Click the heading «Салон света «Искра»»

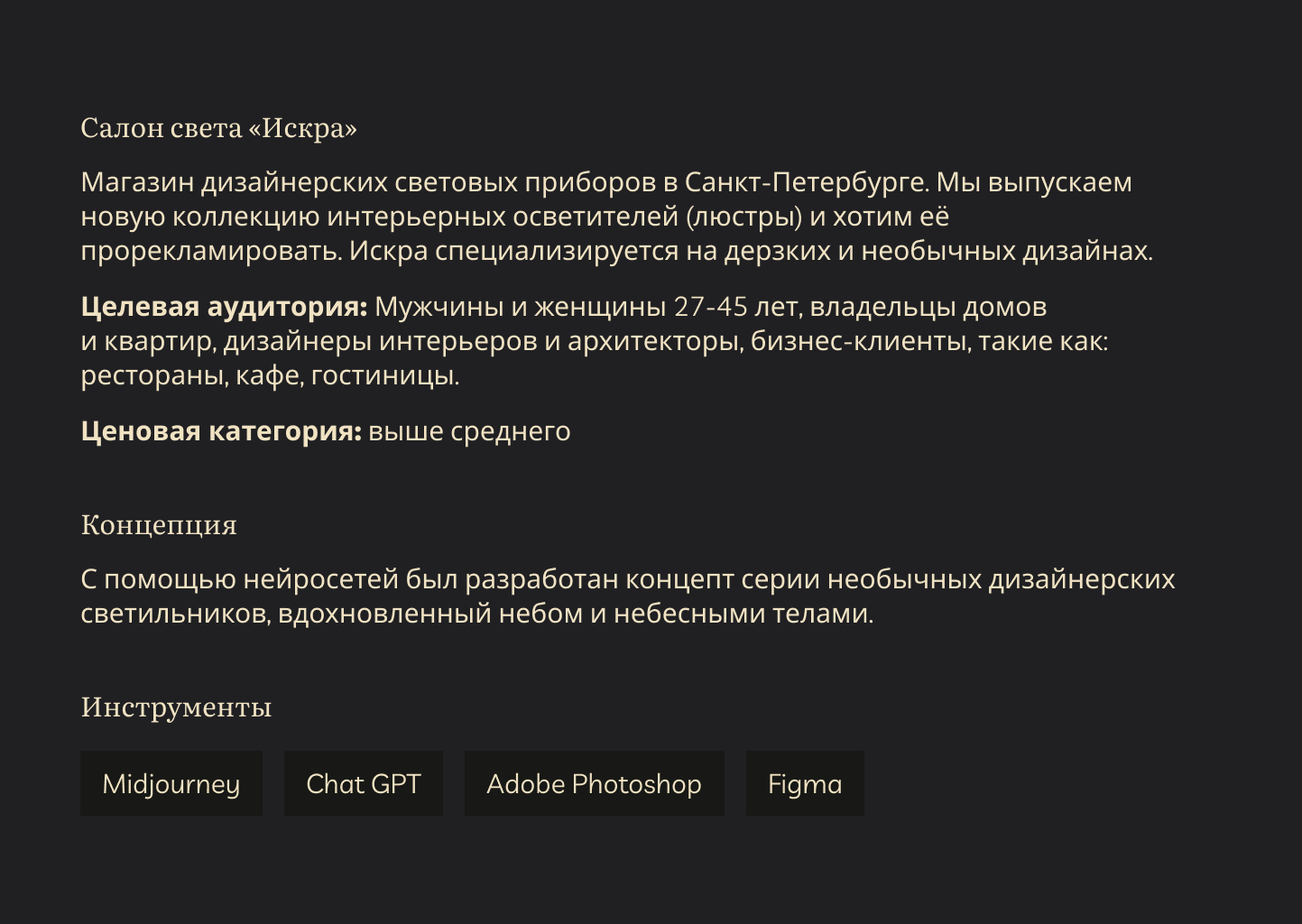[219, 128]
